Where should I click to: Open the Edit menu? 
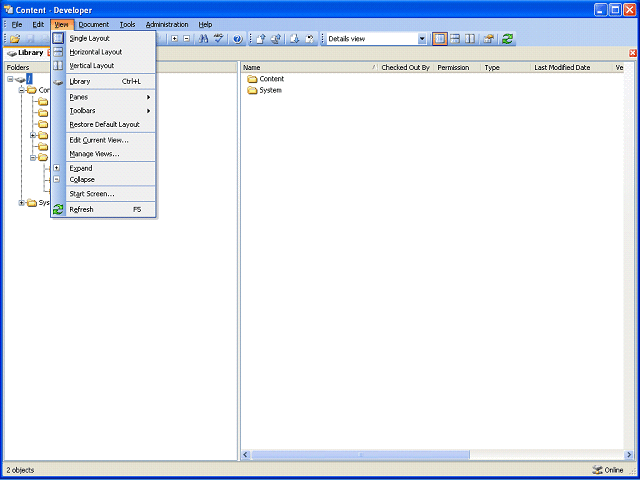[38, 24]
